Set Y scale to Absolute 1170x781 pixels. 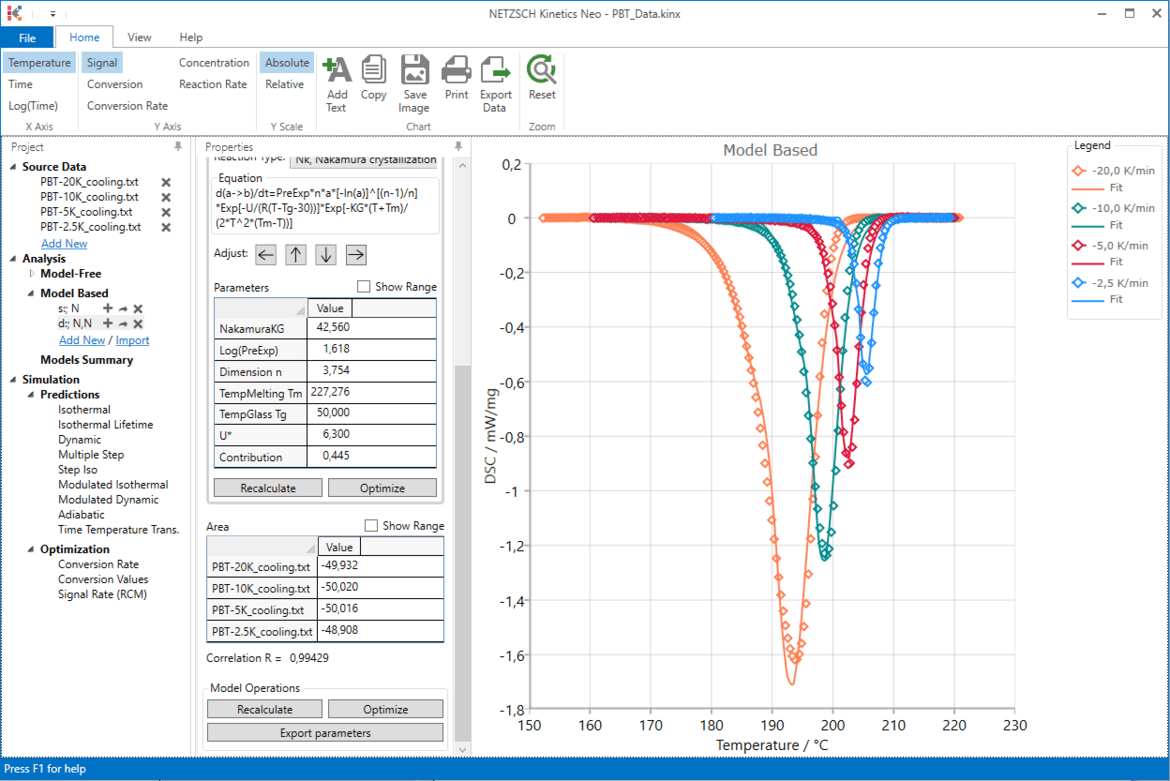click(287, 63)
